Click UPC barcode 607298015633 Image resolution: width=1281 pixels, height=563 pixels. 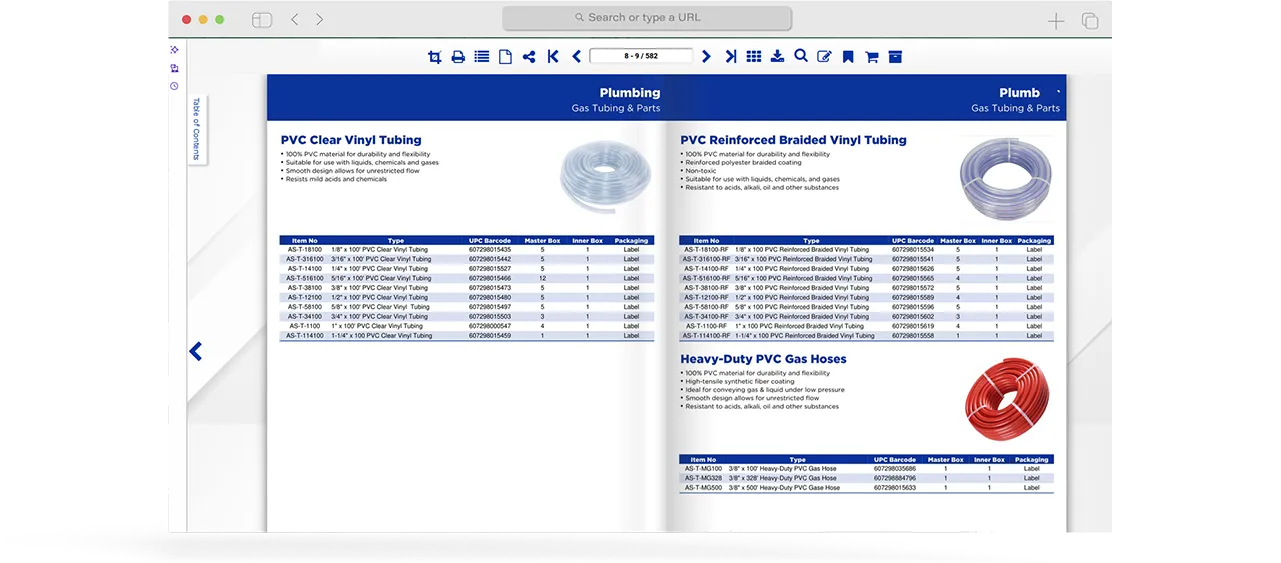pyautogui.click(x=895, y=488)
